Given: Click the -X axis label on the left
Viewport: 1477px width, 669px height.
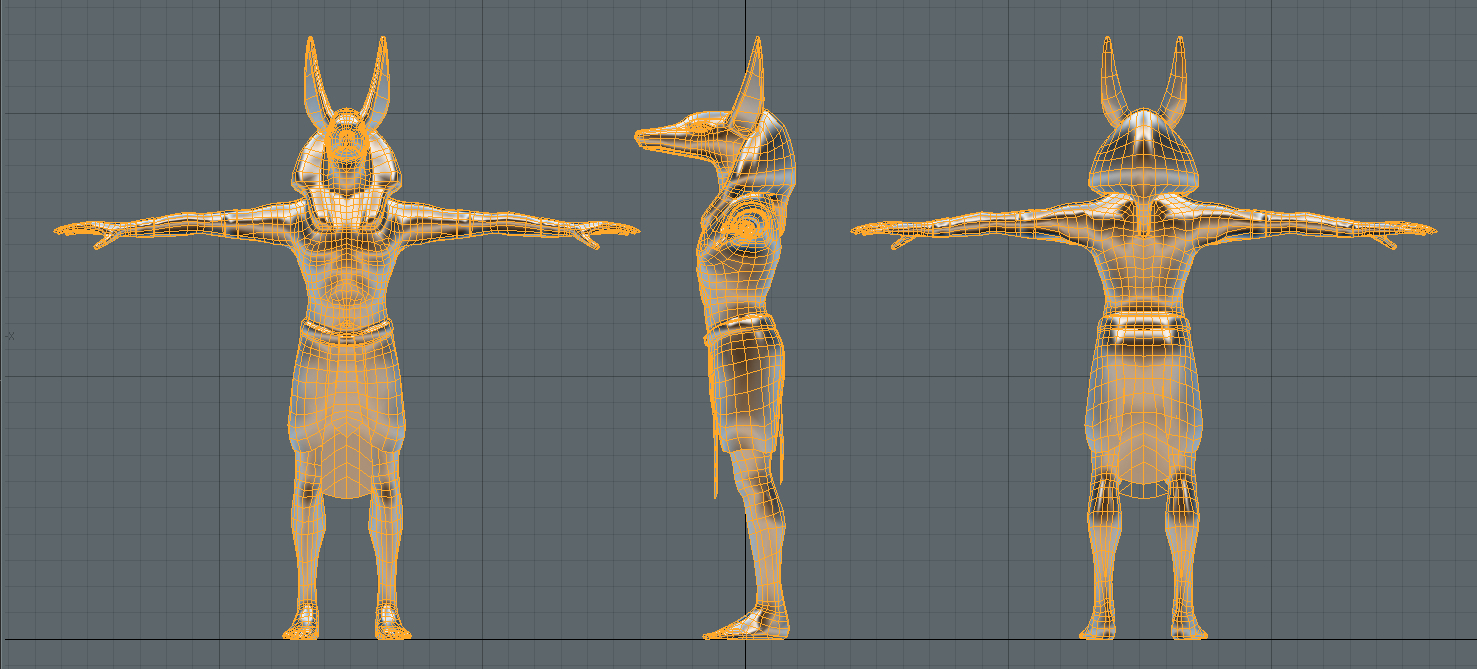Looking at the screenshot, I should [x=12, y=336].
